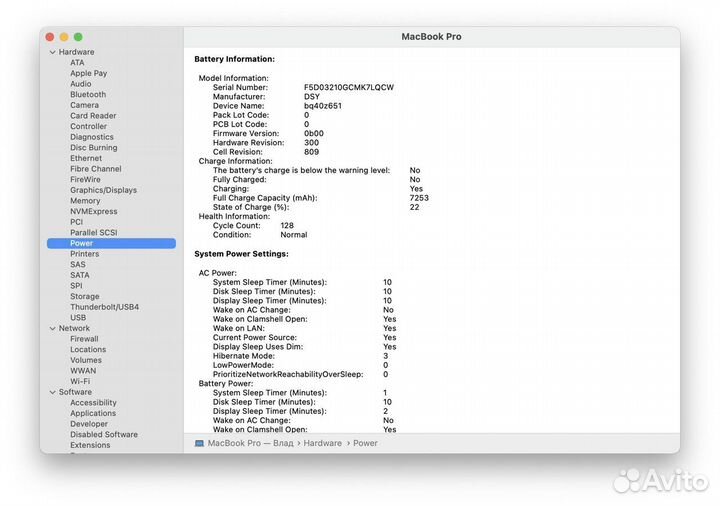Collapse the Network section chevron
This screenshot has width=720, height=506.
pyautogui.click(x=53, y=329)
